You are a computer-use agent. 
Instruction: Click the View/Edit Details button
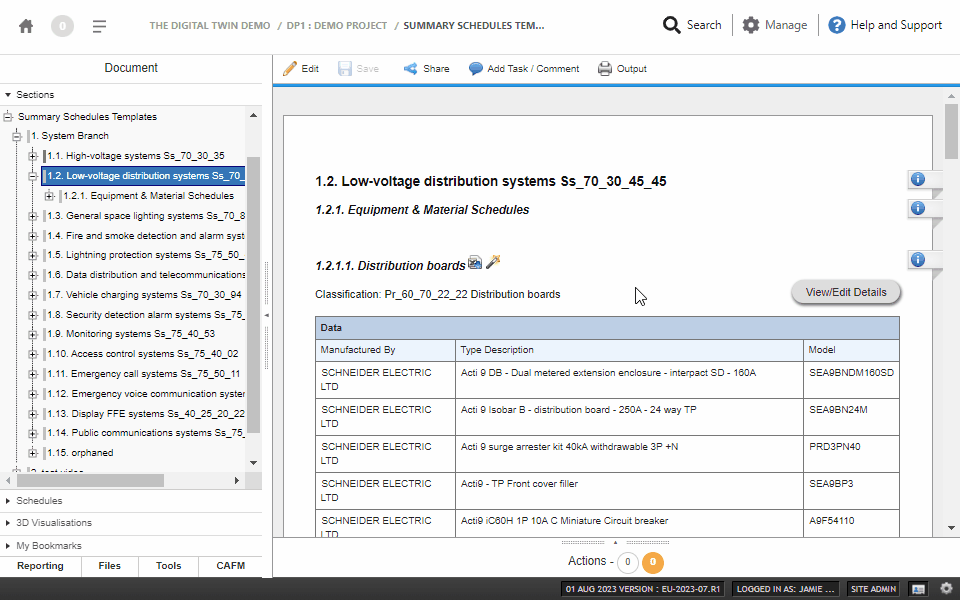(x=845, y=292)
